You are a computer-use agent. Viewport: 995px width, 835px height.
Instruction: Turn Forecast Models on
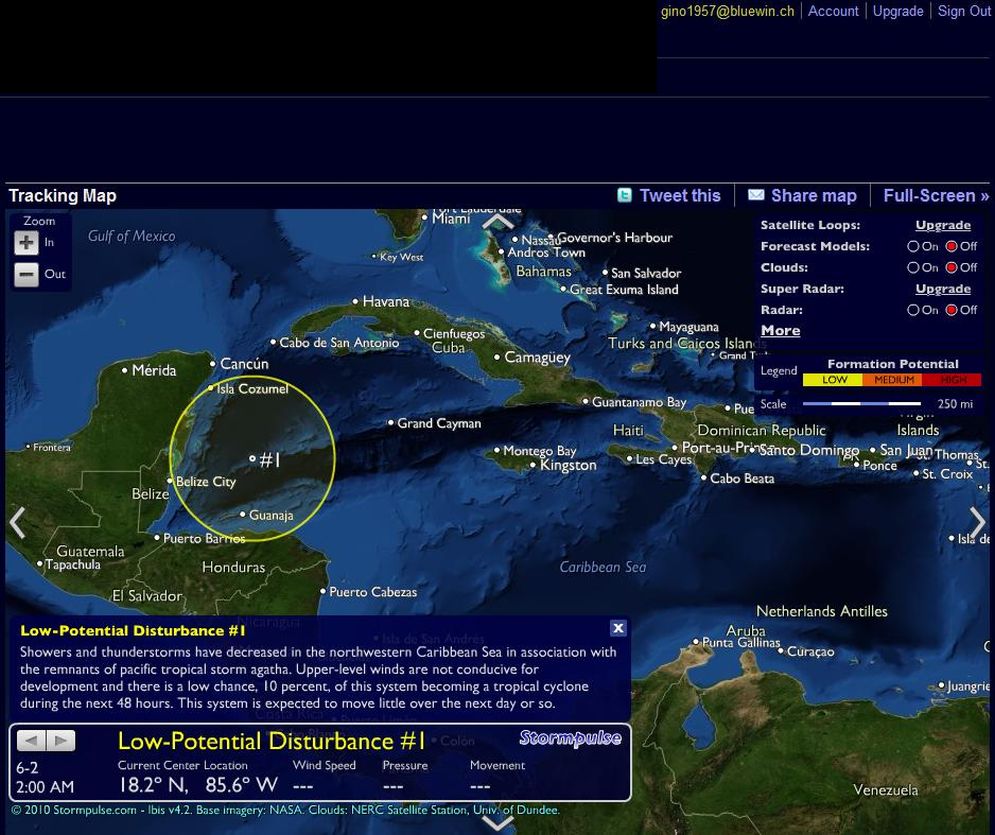coord(913,247)
